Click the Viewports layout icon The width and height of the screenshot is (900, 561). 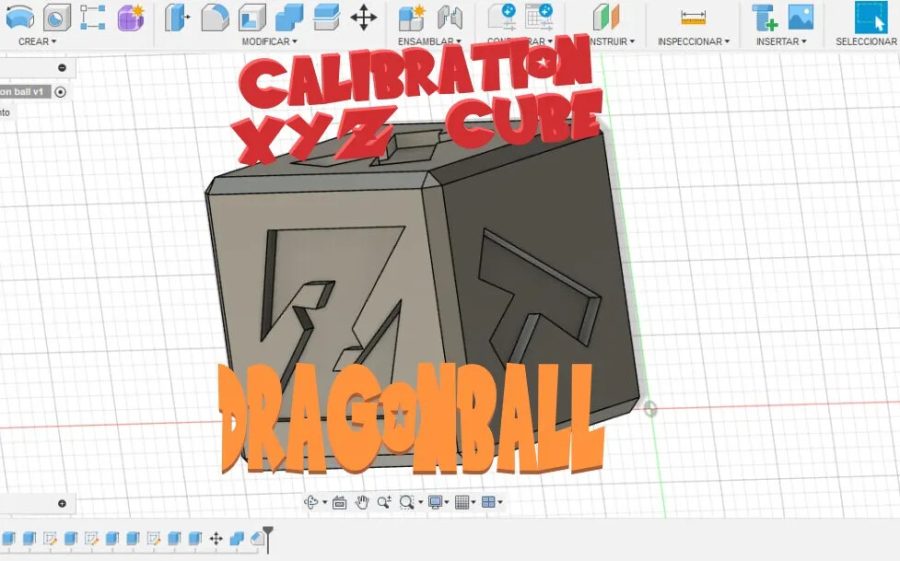point(488,502)
